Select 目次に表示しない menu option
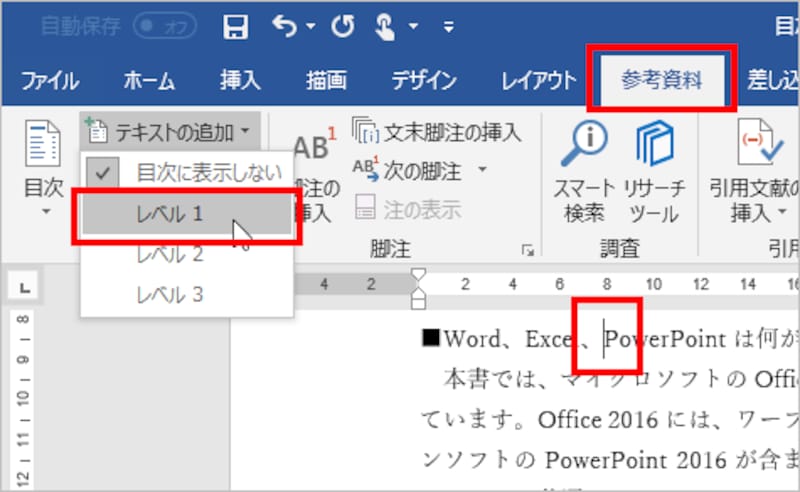Screen dimensions: 800x492 coord(188,174)
